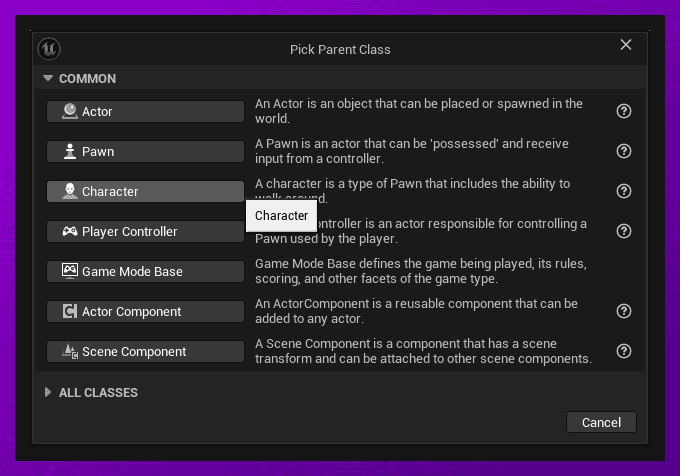Cancel the Pick Parent Class dialog
Image resolution: width=680 pixels, height=476 pixels.
click(x=601, y=422)
